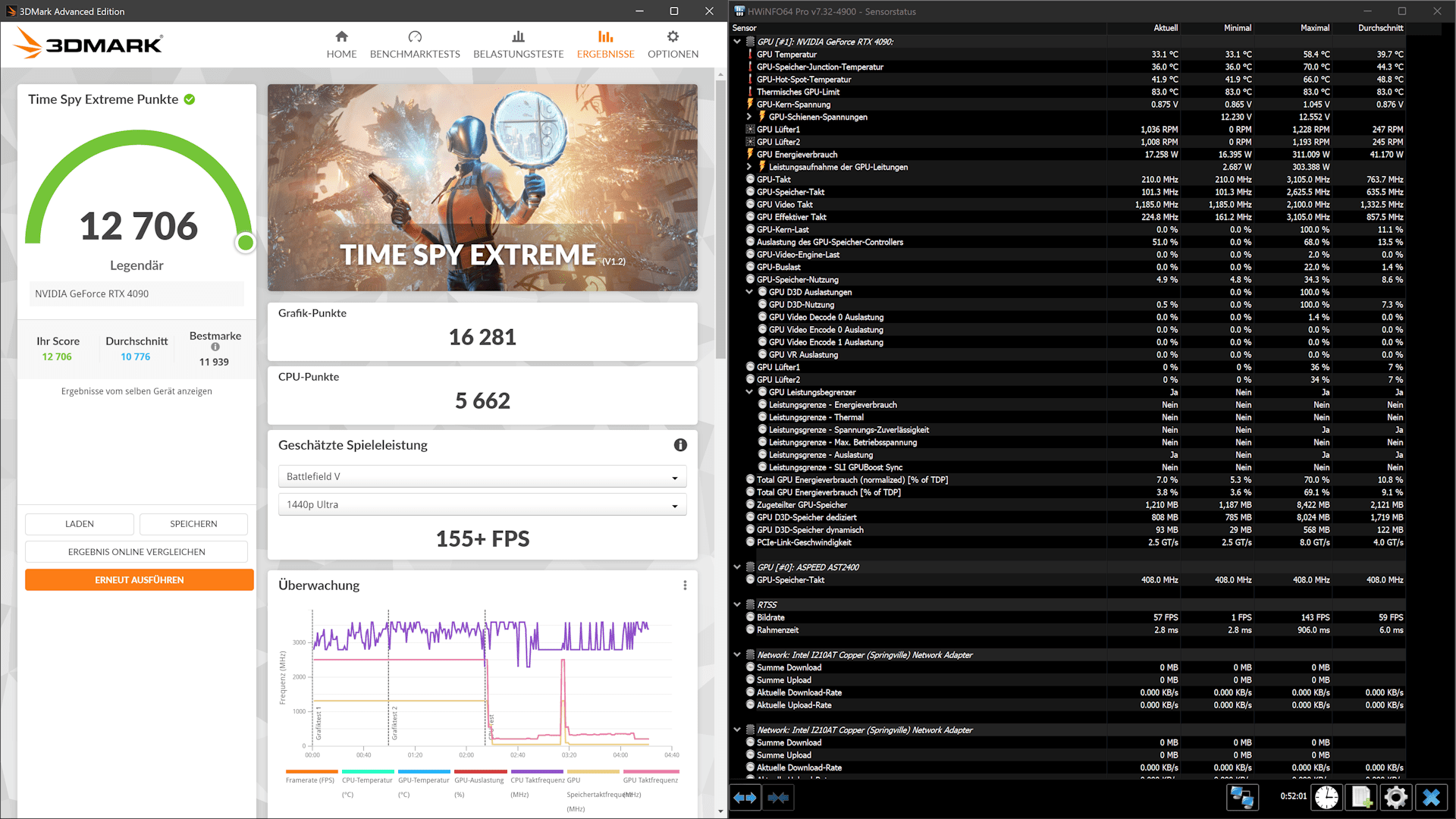The width and height of the screenshot is (1456, 819).
Task: Switch to the BENCHMARKTESTS tab
Action: click(x=415, y=45)
